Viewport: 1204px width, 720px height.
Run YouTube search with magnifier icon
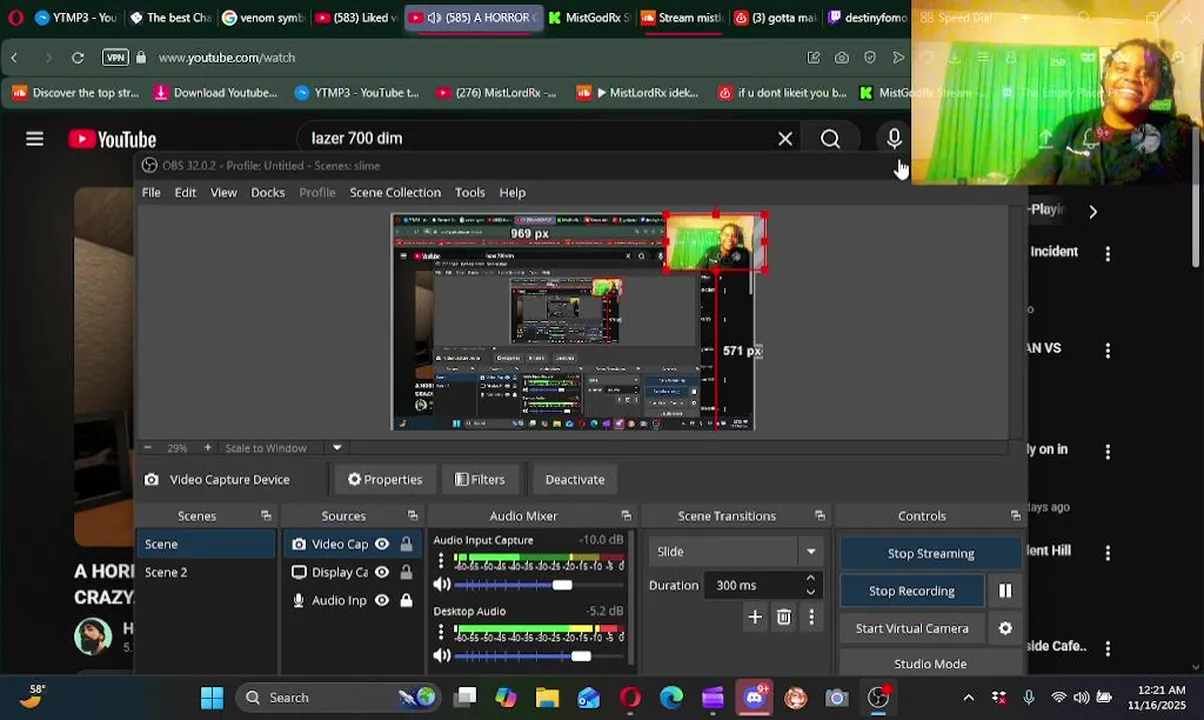tap(830, 139)
